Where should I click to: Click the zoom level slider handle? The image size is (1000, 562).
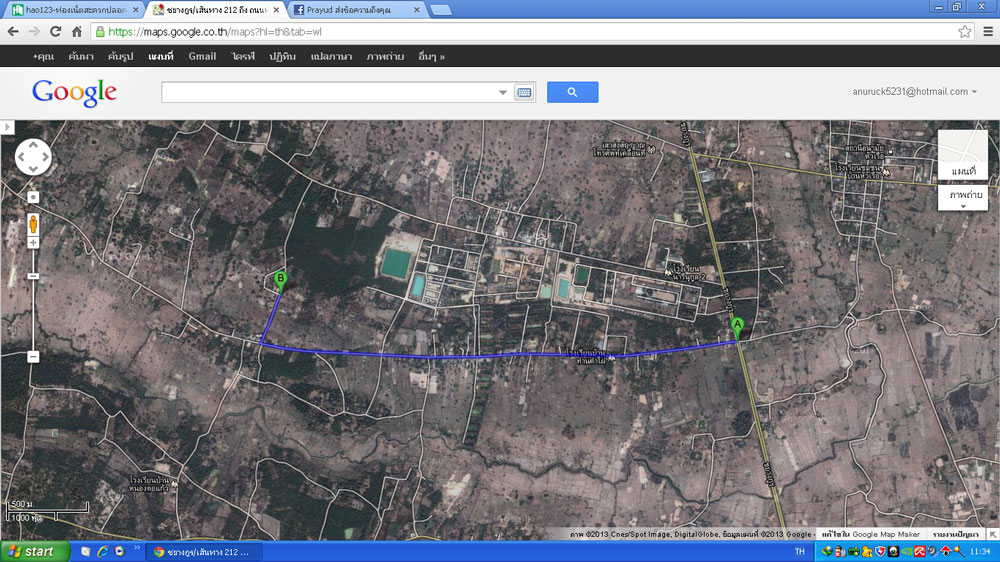33,276
